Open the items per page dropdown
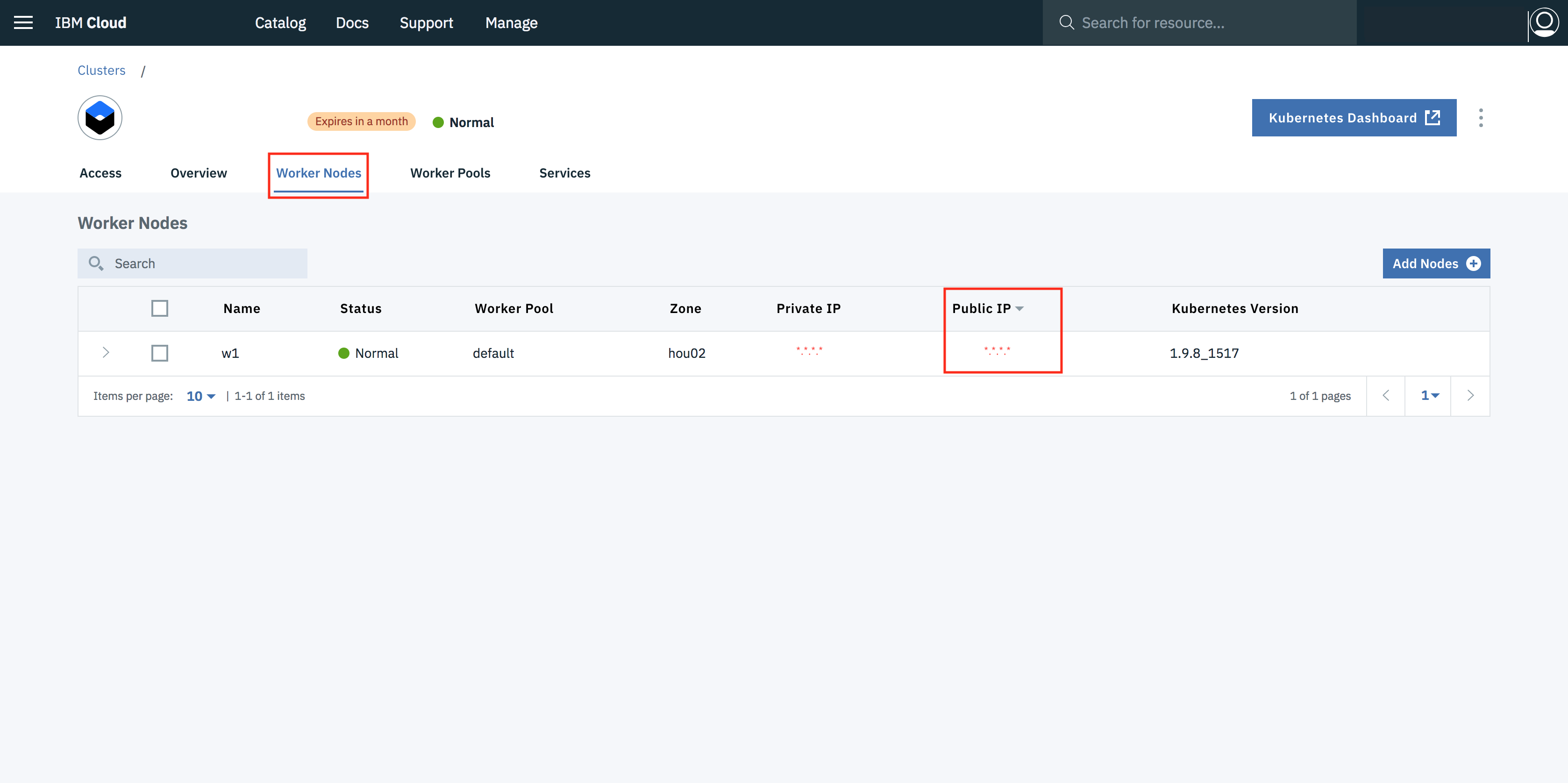 (x=201, y=396)
